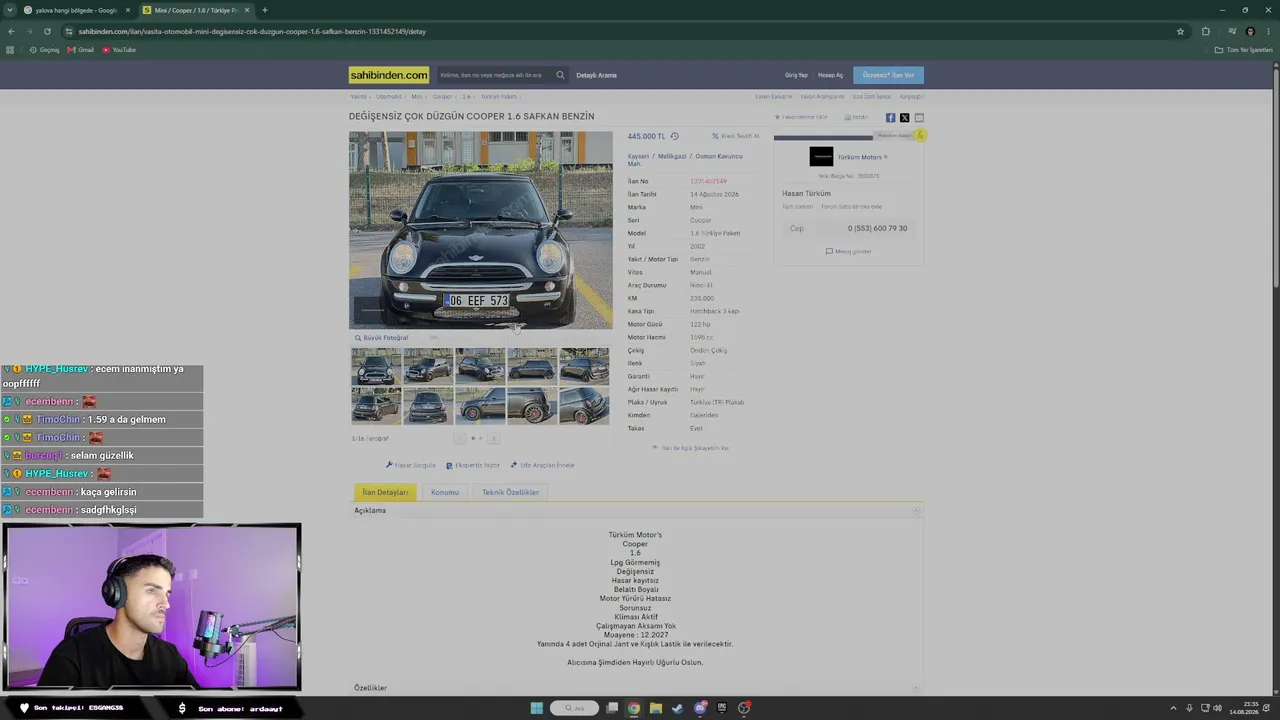Report listing via İlan ile İlgili Şikayetim Var
The height and width of the screenshot is (720, 1280).
(690, 448)
